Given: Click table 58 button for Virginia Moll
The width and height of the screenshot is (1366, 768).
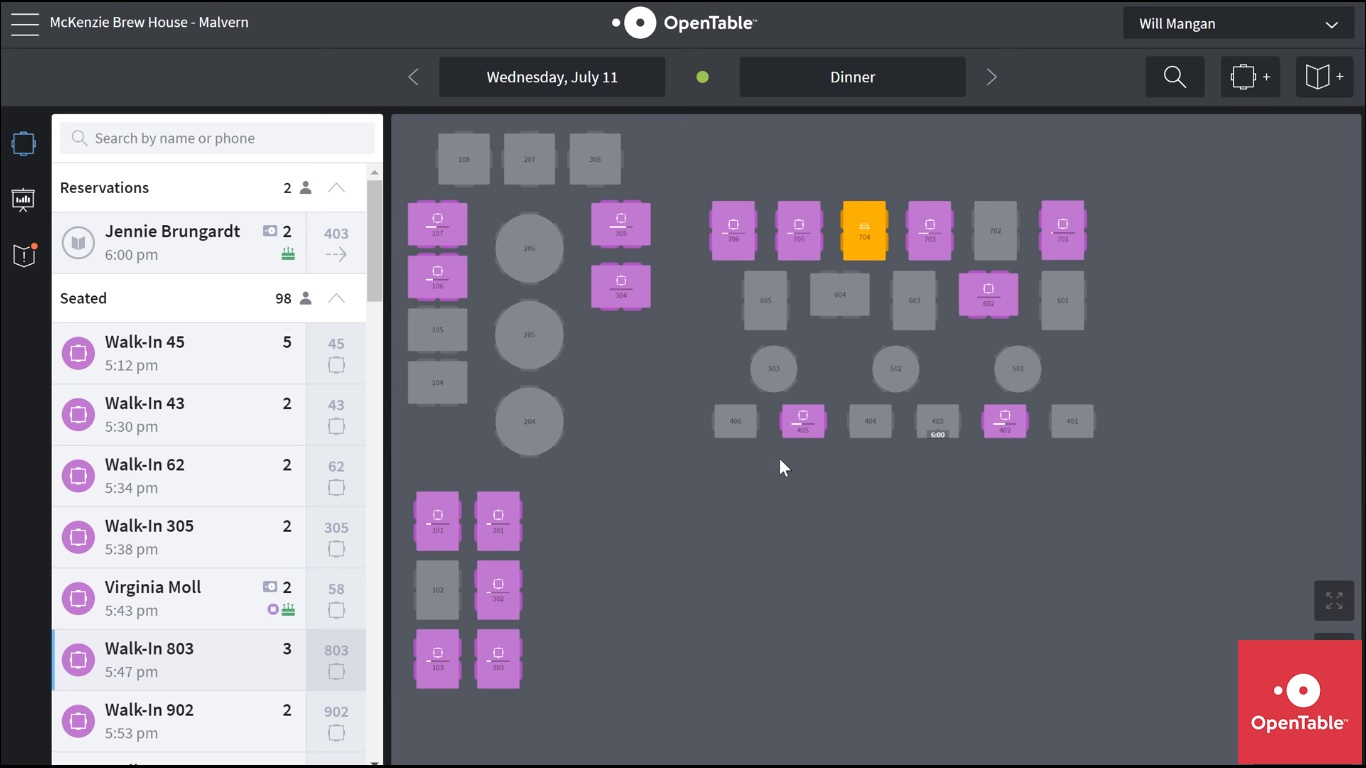Looking at the screenshot, I should pos(336,599).
